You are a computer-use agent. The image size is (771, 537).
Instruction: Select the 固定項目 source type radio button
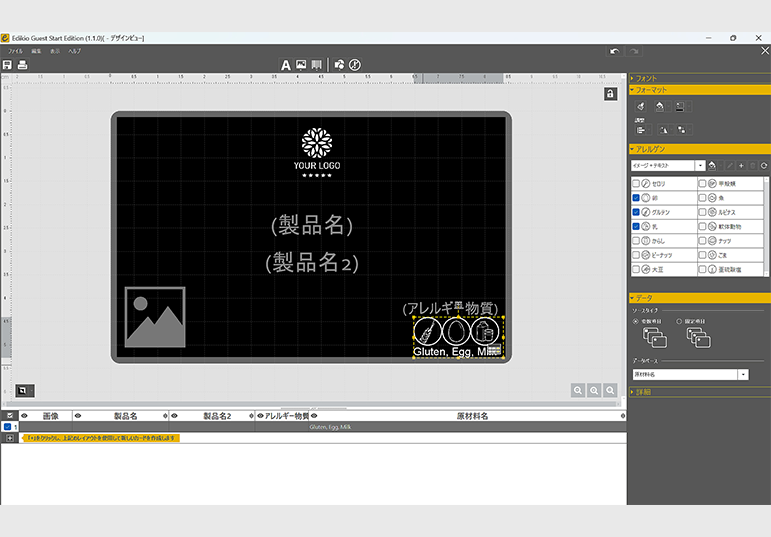679,321
